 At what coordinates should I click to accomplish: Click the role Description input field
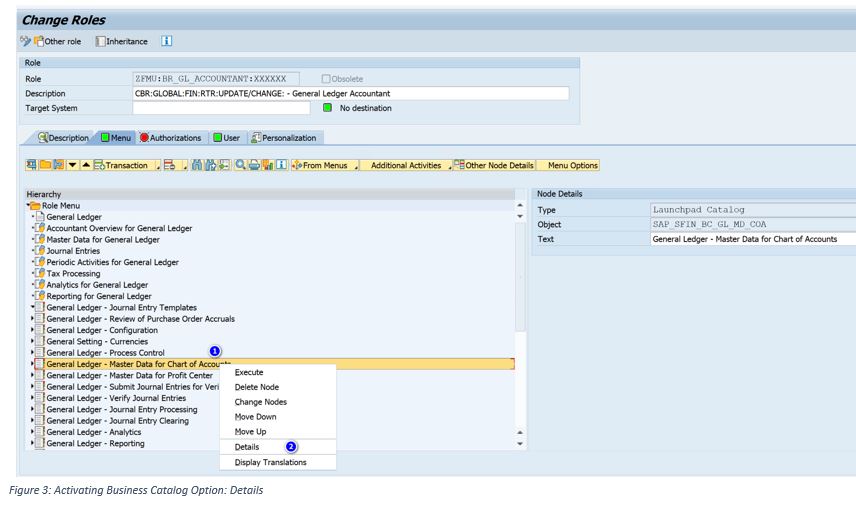click(x=350, y=93)
